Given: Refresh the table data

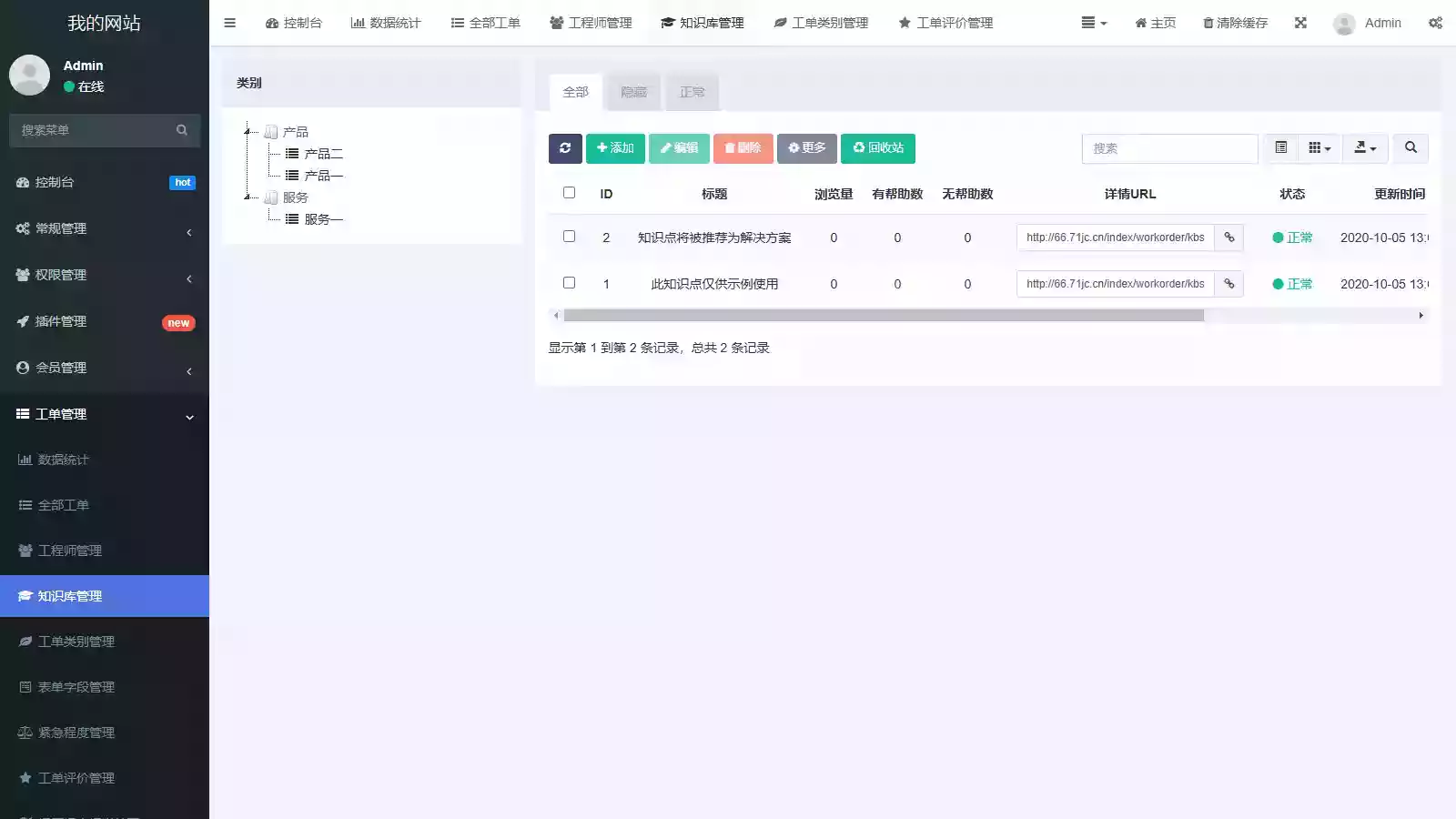Looking at the screenshot, I should [x=565, y=148].
